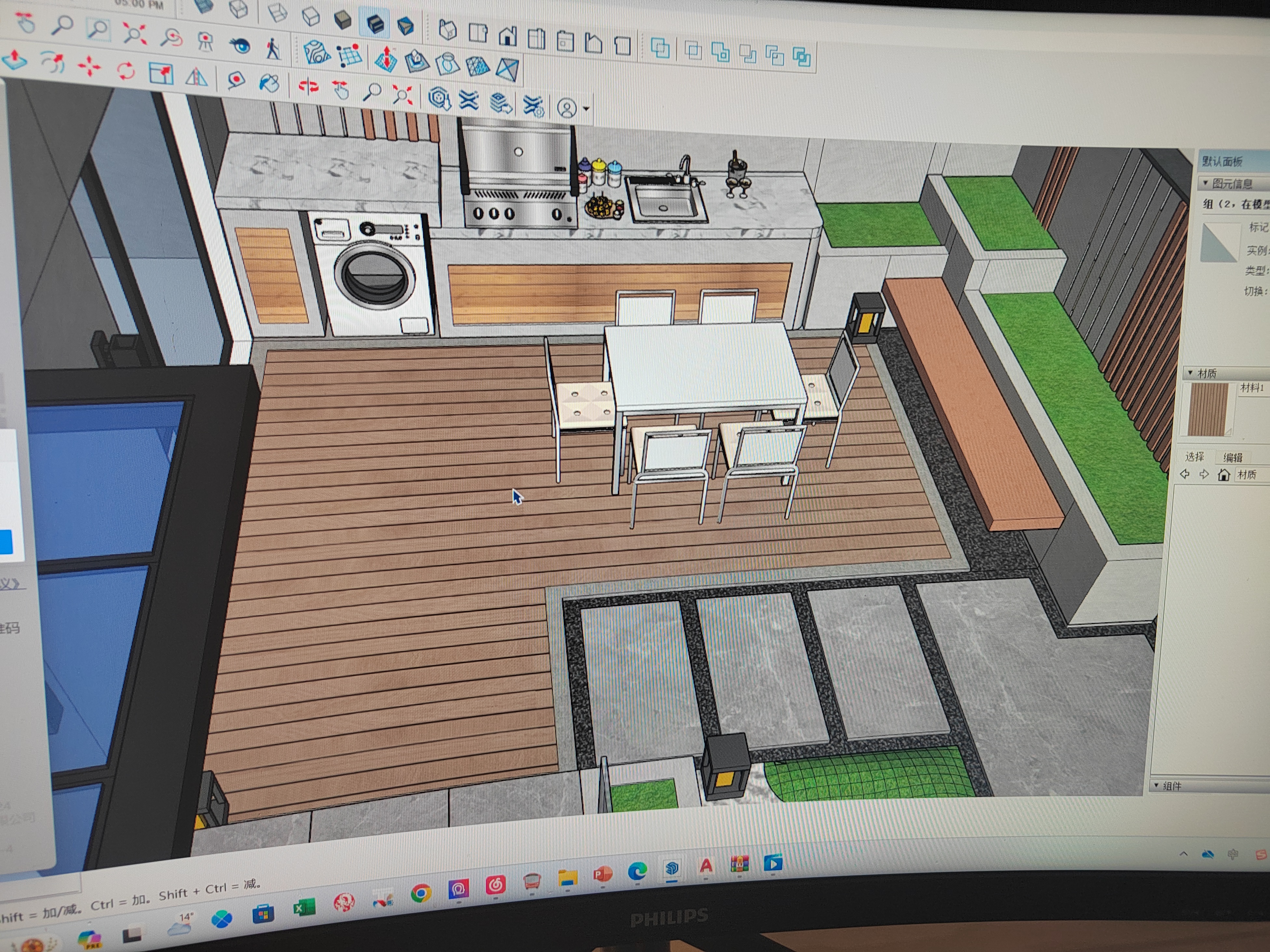This screenshot has height=952, width=1270.
Task: Select the Orbit tool
Action: (308, 87)
